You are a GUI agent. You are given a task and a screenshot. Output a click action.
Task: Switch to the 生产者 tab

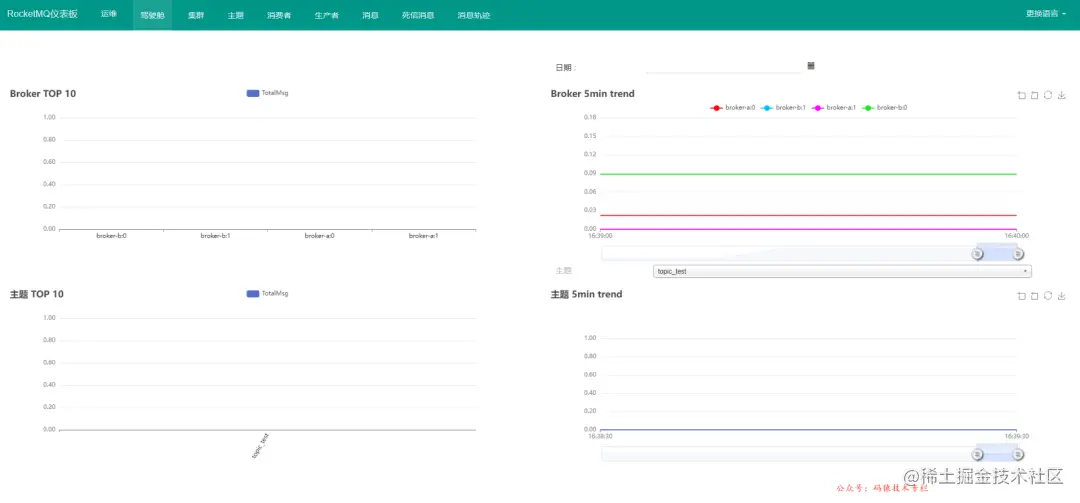[x=326, y=14]
